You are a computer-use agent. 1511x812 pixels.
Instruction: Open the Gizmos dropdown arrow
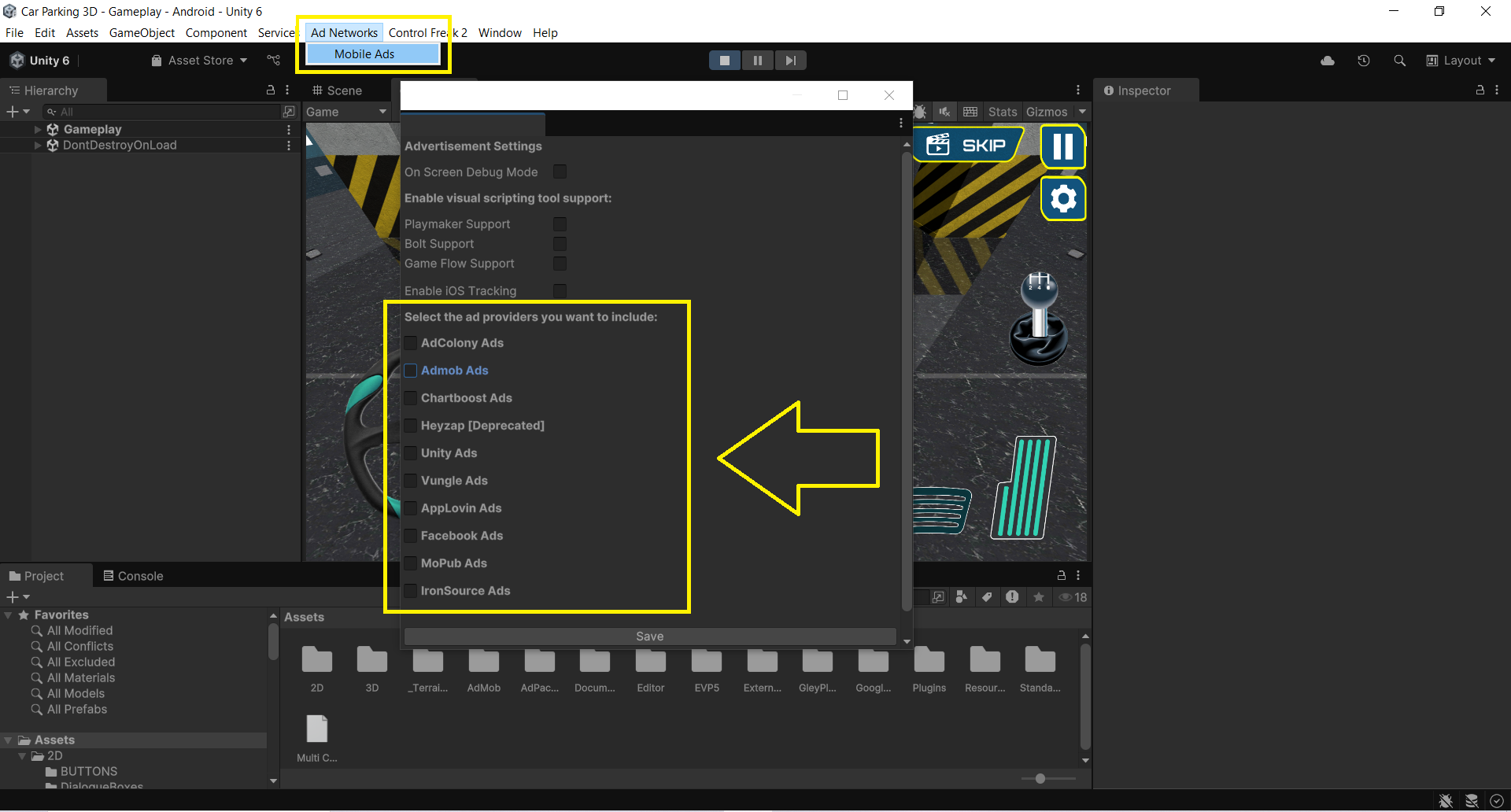point(1083,112)
